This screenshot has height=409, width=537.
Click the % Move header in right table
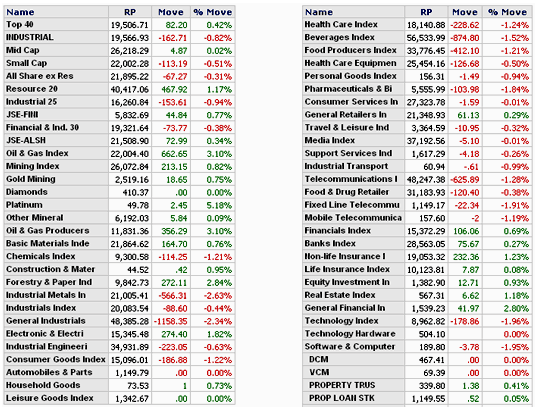point(508,12)
